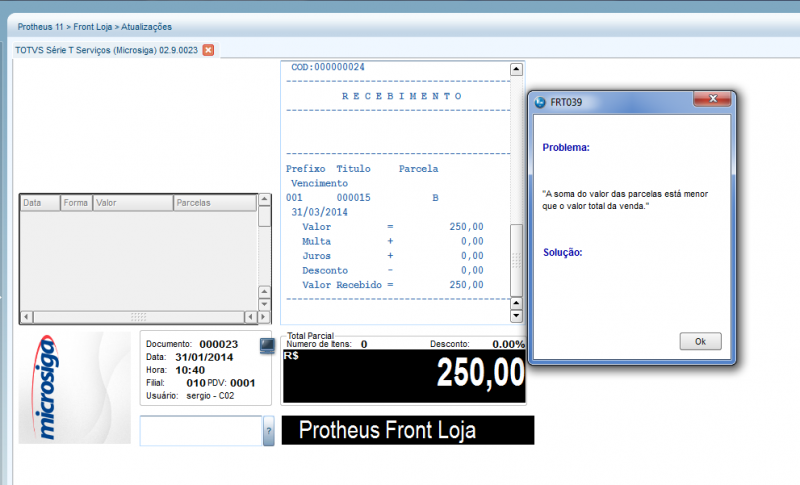Select the TOTVS Série T Serviços tab

coord(106,50)
